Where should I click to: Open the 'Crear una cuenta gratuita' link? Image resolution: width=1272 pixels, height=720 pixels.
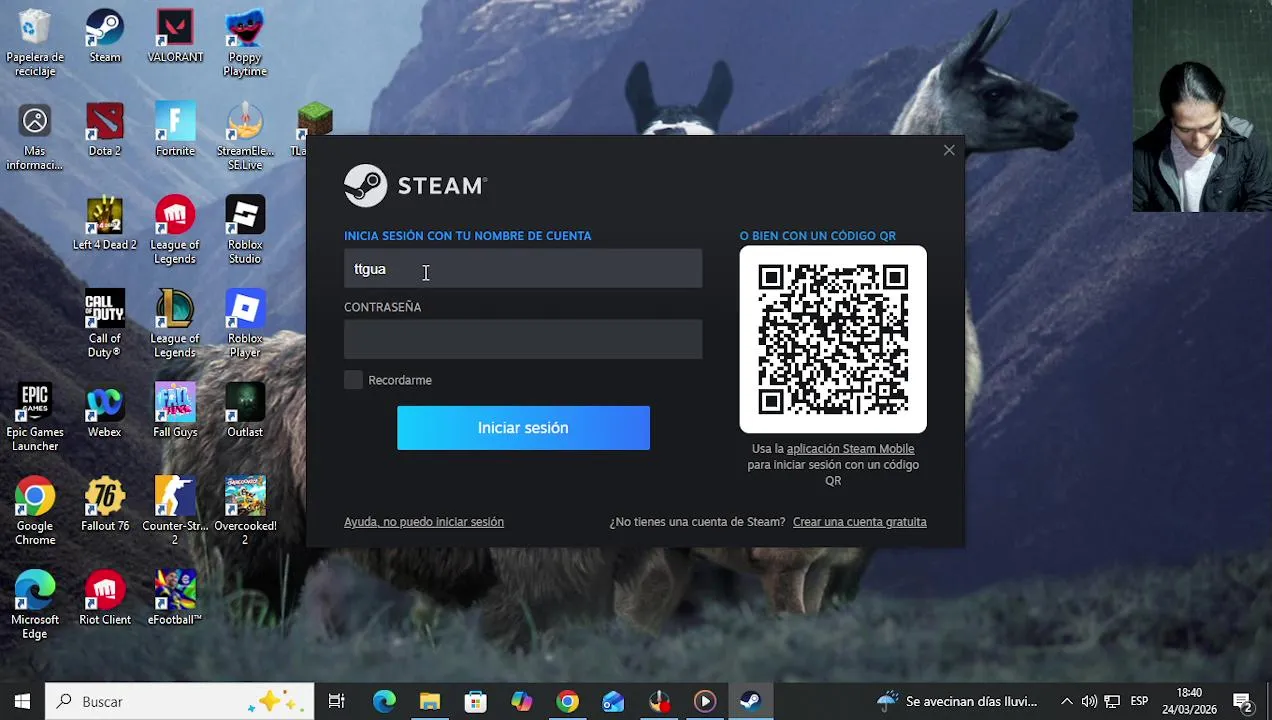tap(860, 522)
